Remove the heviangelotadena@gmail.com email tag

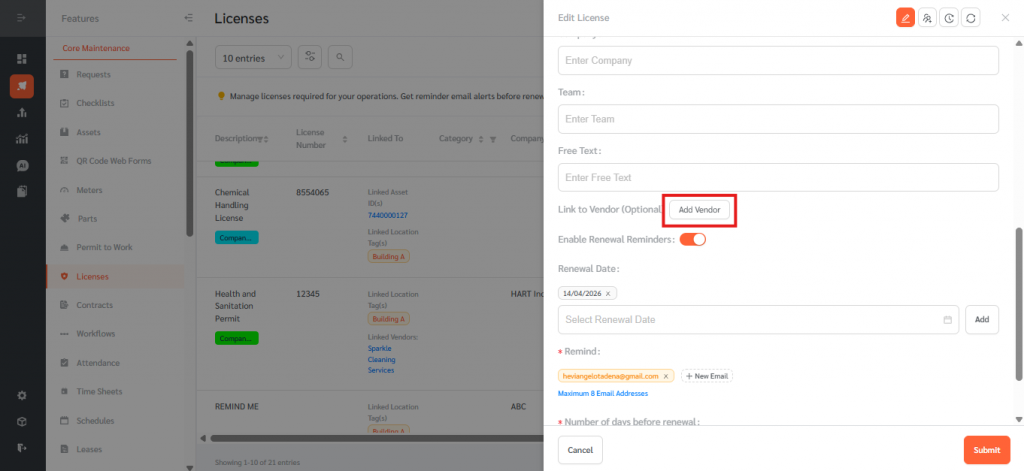(666, 376)
